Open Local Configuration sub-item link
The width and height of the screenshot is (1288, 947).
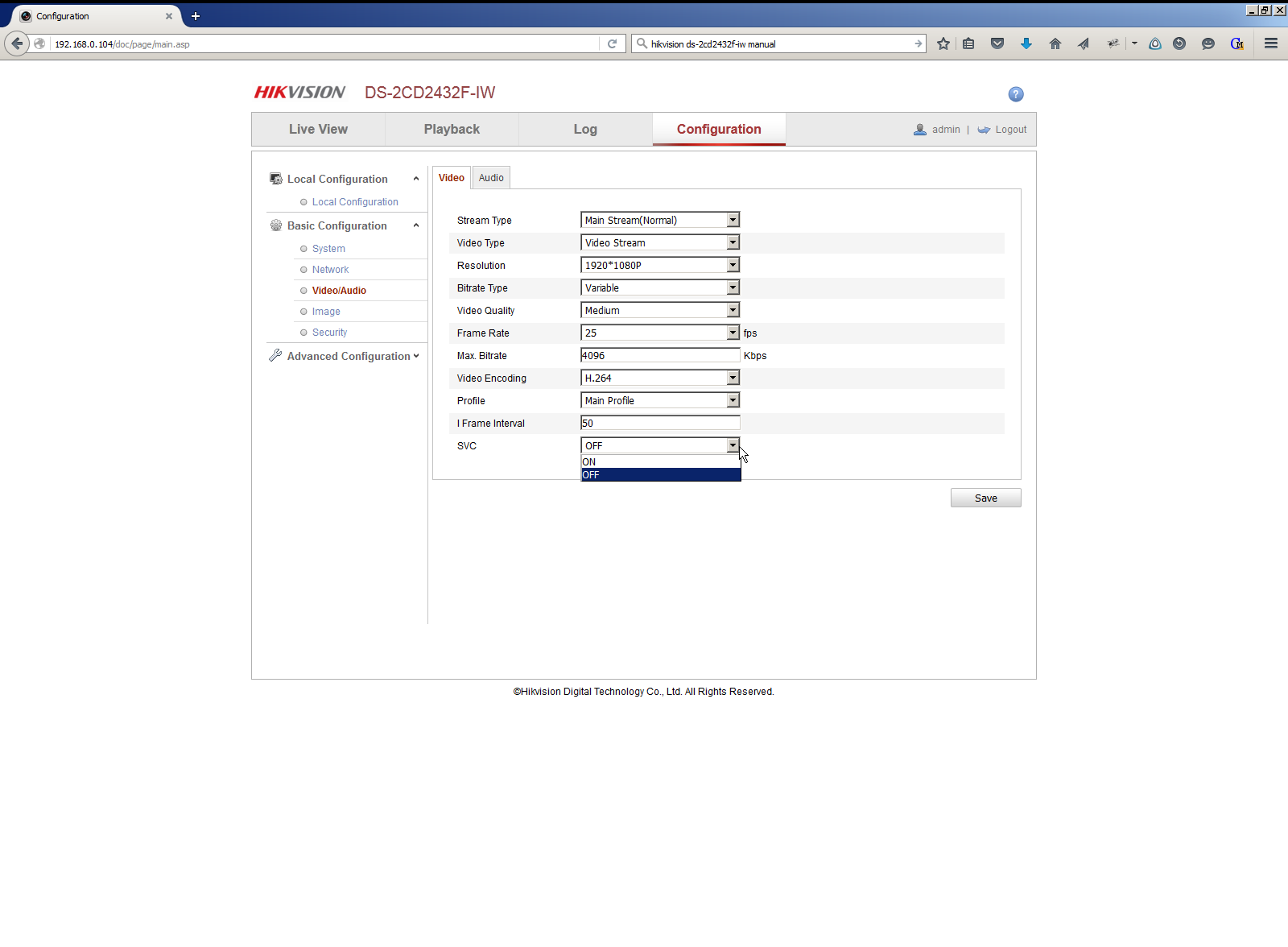(x=355, y=202)
